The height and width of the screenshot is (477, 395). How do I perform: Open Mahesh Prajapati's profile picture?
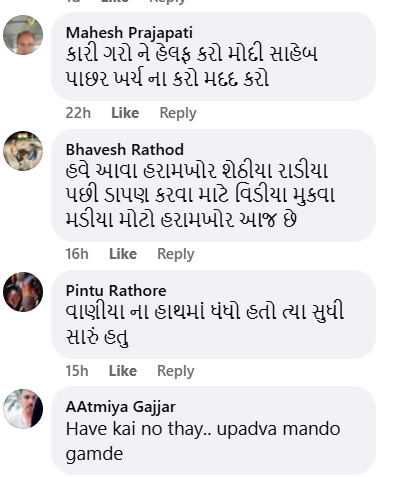tap(23, 35)
